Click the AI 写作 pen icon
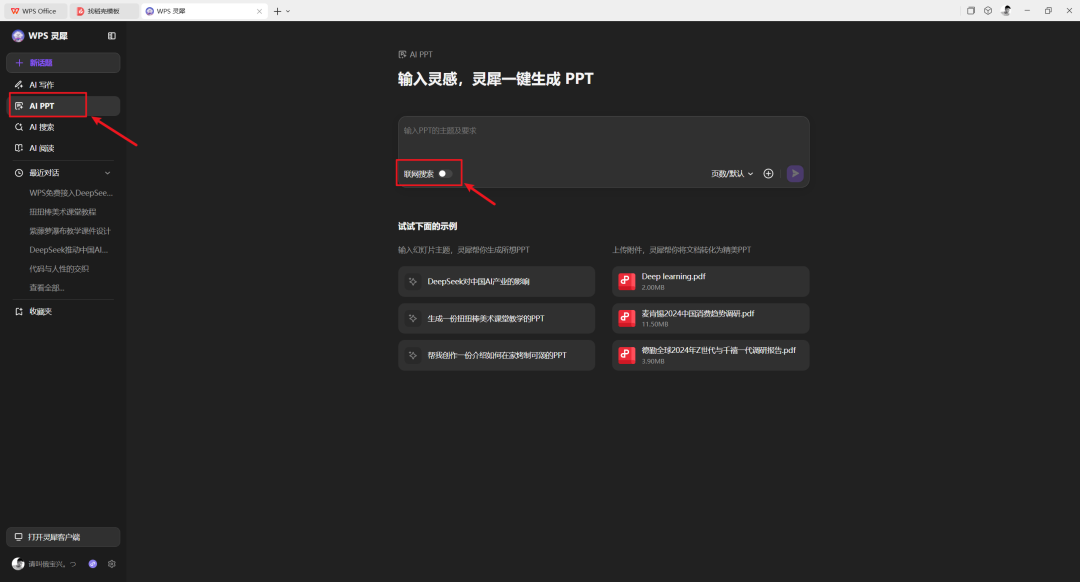The image size is (1080, 582). coord(19,85)
